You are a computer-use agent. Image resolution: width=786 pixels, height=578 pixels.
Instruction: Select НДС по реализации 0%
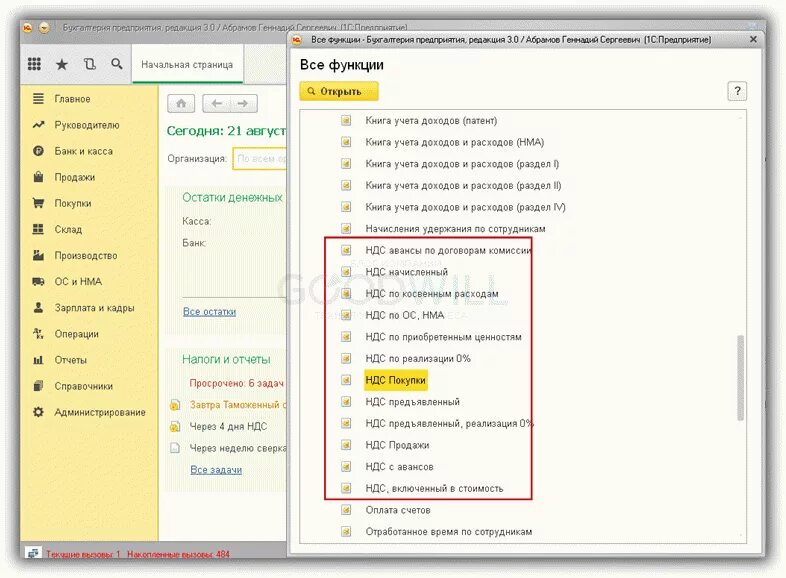coord(418,358)
